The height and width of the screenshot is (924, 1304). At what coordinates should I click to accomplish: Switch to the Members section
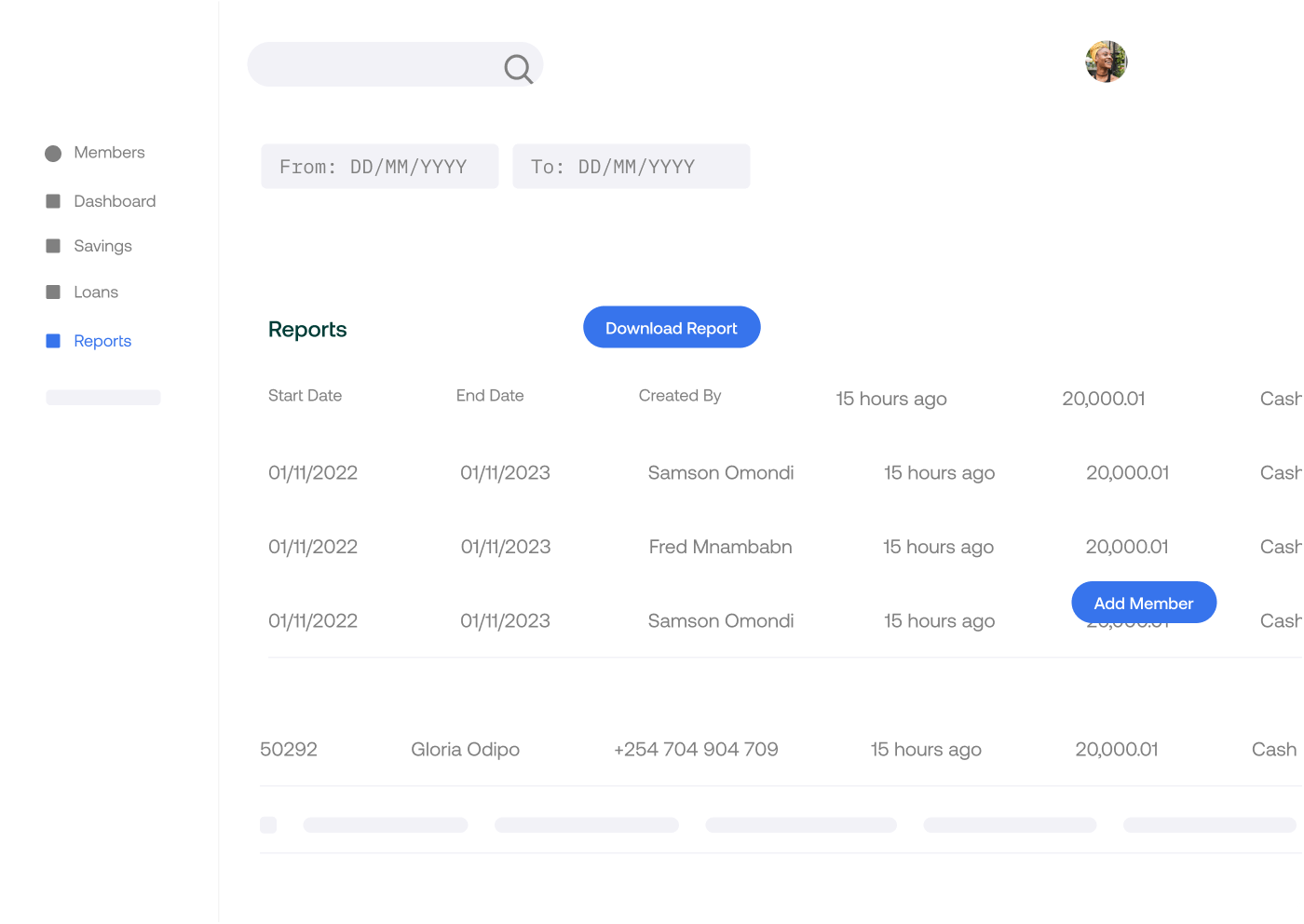pyautogui.click(x=109, y=153)
